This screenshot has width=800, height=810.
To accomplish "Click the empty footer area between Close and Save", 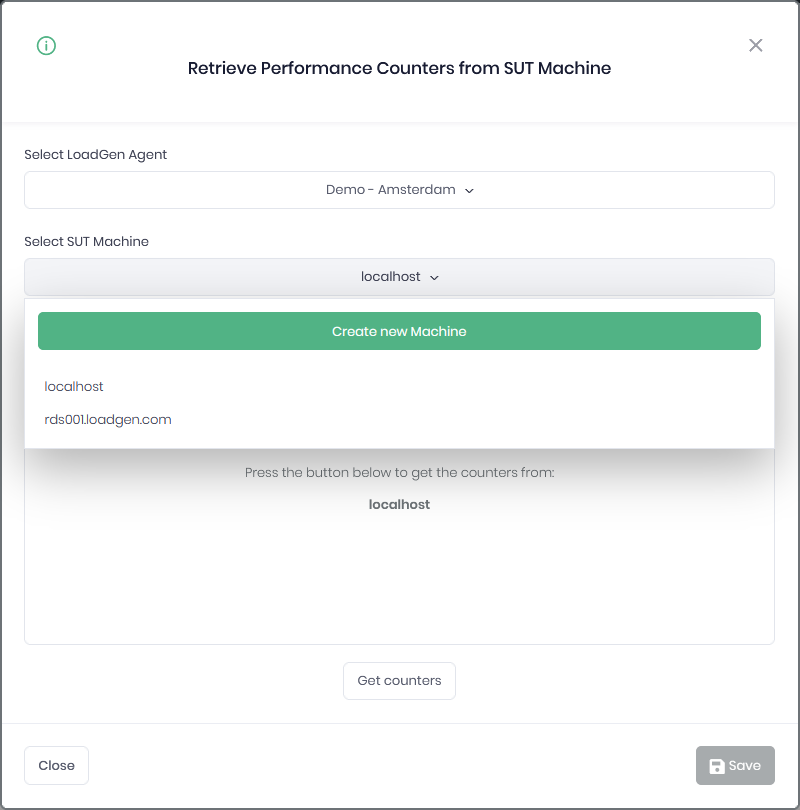I will pos(390,766).
